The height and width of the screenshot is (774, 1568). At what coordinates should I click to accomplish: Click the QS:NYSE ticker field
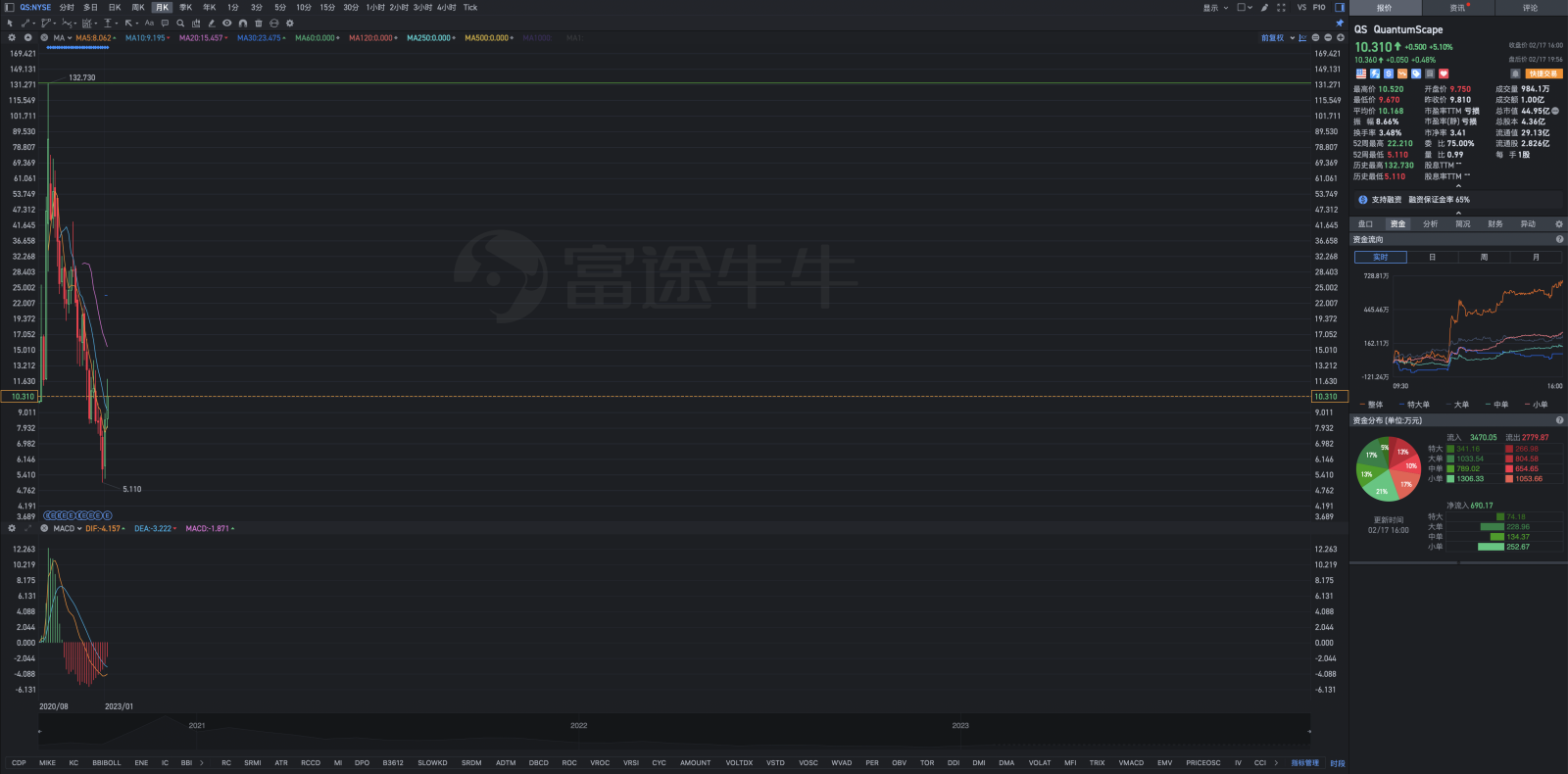point(35,7)
